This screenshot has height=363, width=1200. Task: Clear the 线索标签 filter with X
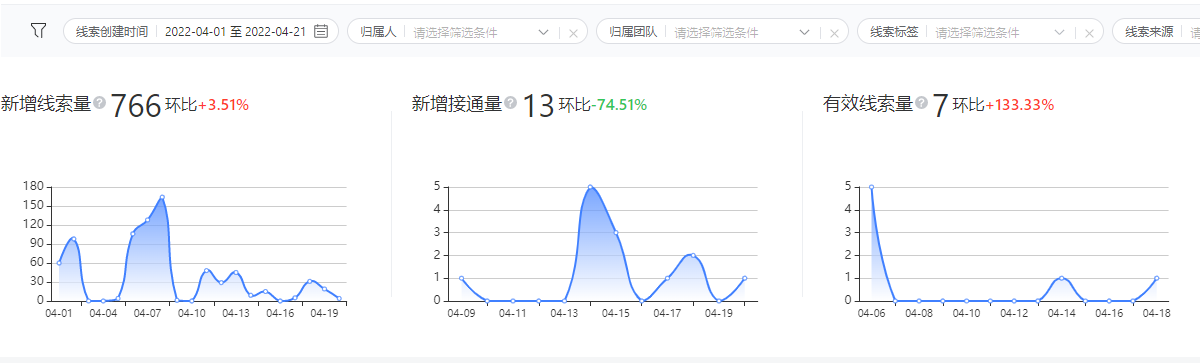pos(1090,32)
